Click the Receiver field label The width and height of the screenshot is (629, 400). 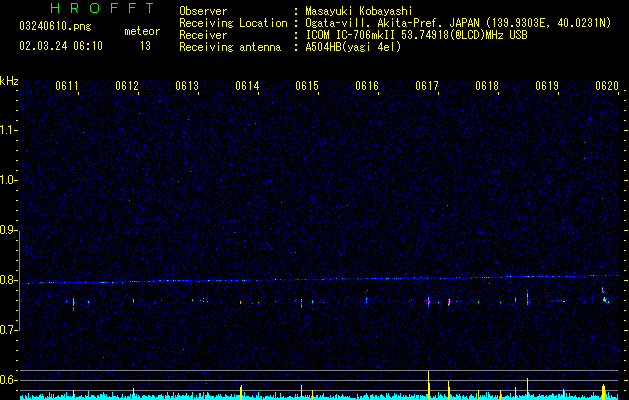tap(203, 35)
